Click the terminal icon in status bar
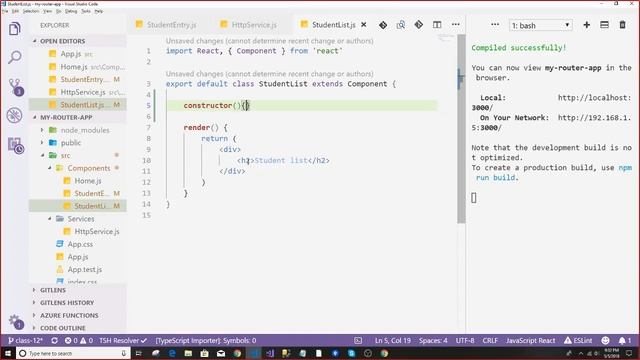This screenshot has width=640, height=360. coord(358,340)
